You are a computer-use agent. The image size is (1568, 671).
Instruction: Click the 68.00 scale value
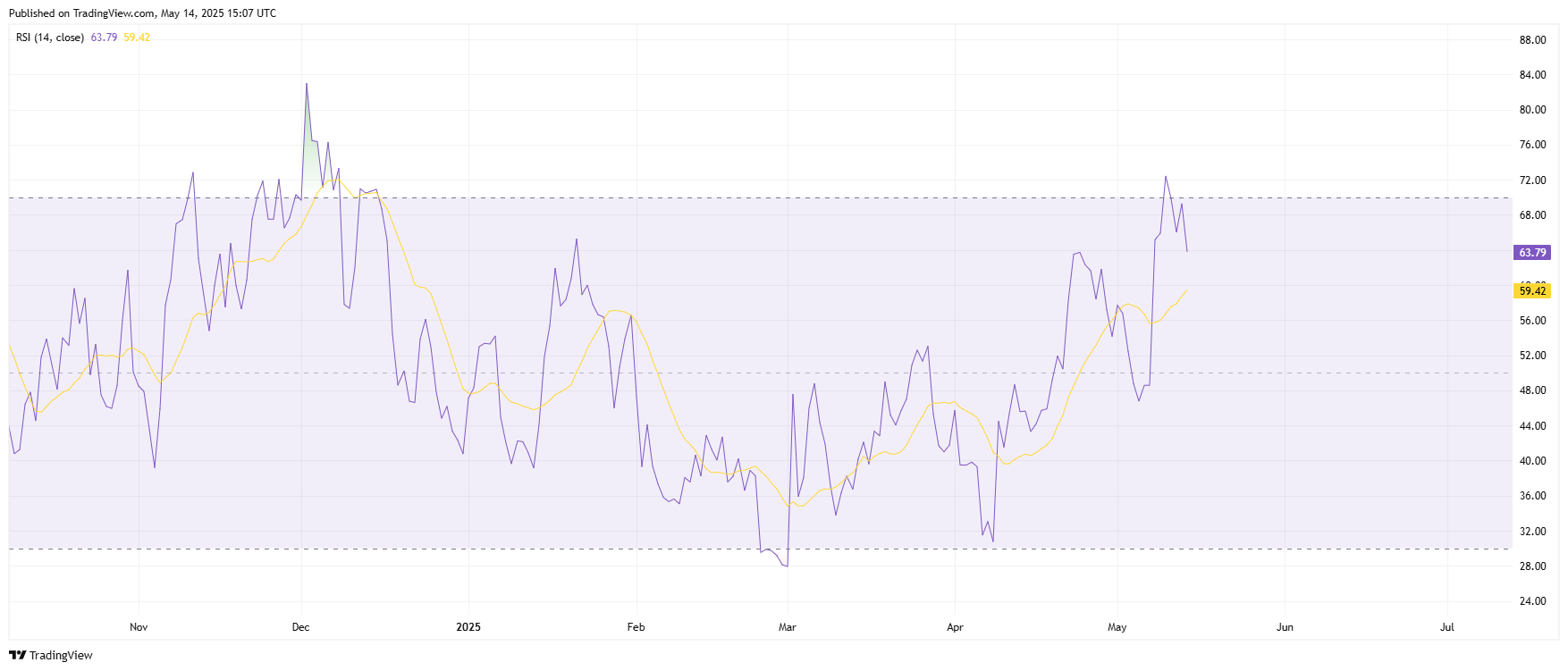pyautogui.click(x=1532, y=215)
